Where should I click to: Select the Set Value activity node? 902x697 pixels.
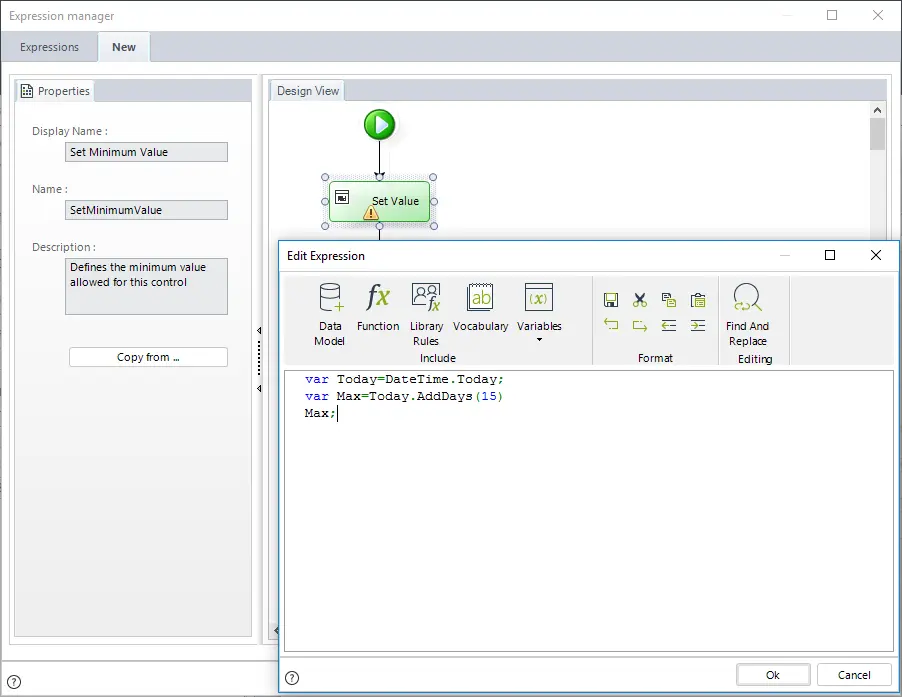(380, 201)
